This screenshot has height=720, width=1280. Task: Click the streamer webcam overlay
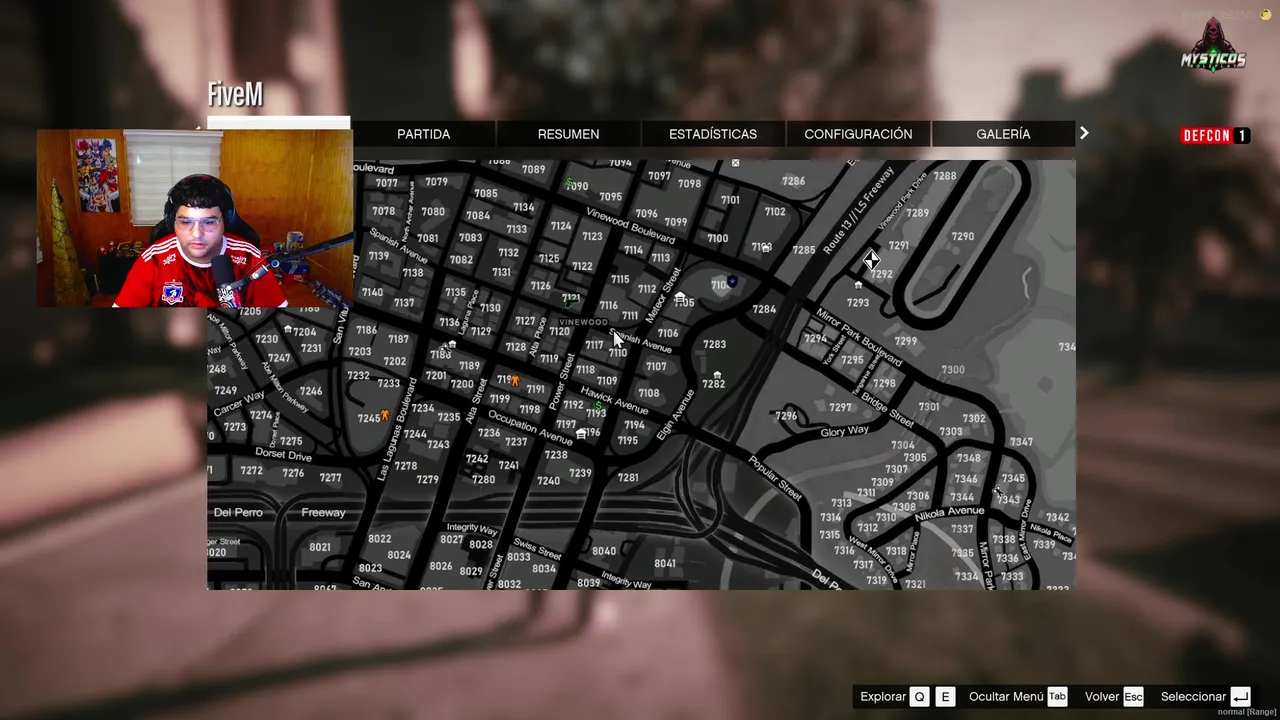[195, 218]
